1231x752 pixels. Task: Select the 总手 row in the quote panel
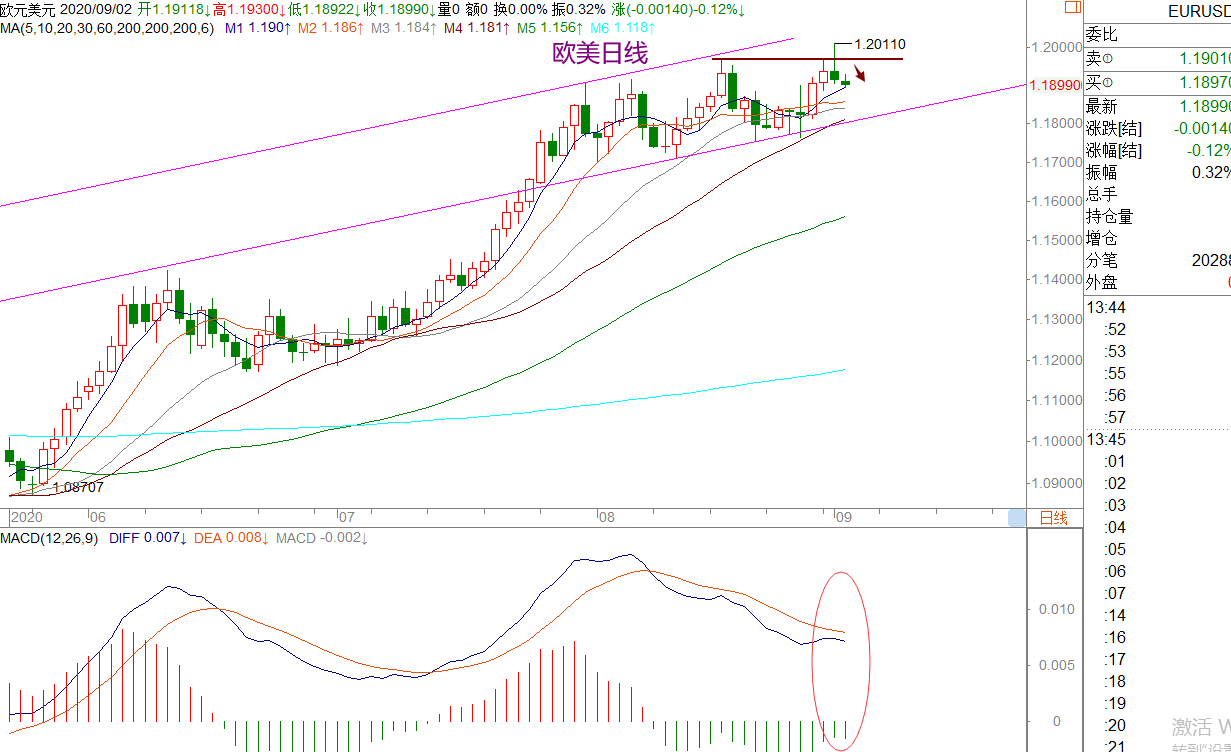pos(1158,194)
